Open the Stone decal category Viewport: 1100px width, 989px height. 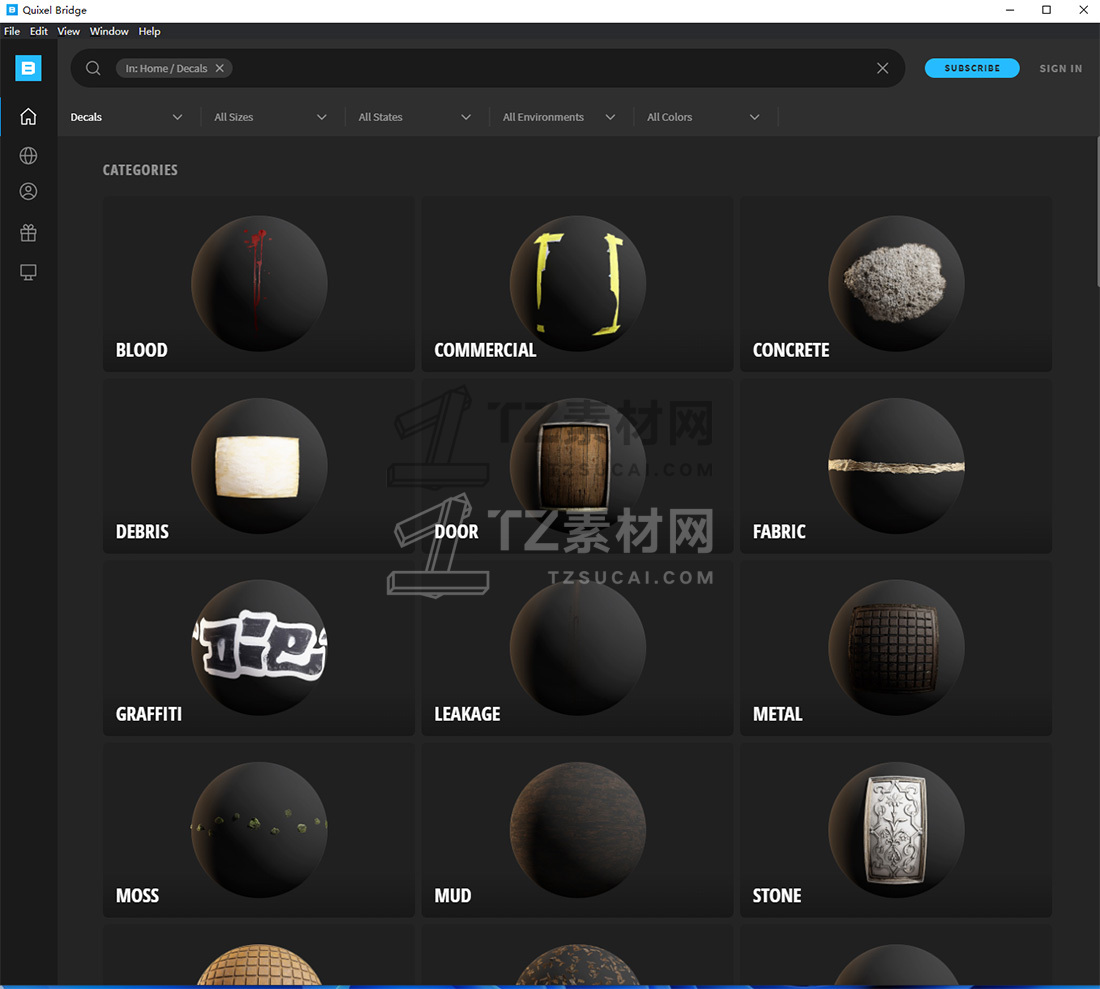pyautogui.click(x=896, y=830)
